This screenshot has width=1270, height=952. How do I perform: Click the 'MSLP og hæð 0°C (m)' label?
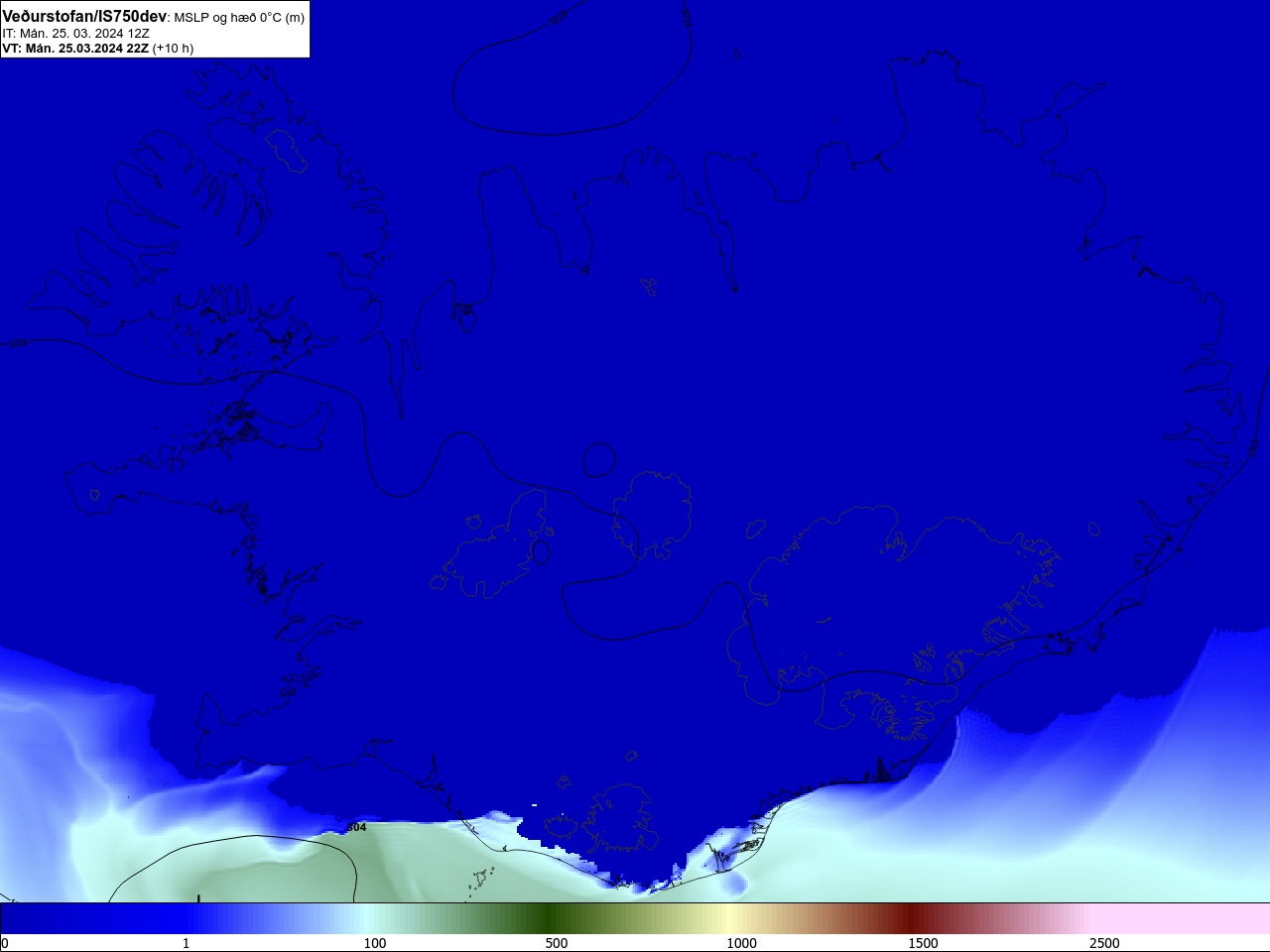point(239,18)
